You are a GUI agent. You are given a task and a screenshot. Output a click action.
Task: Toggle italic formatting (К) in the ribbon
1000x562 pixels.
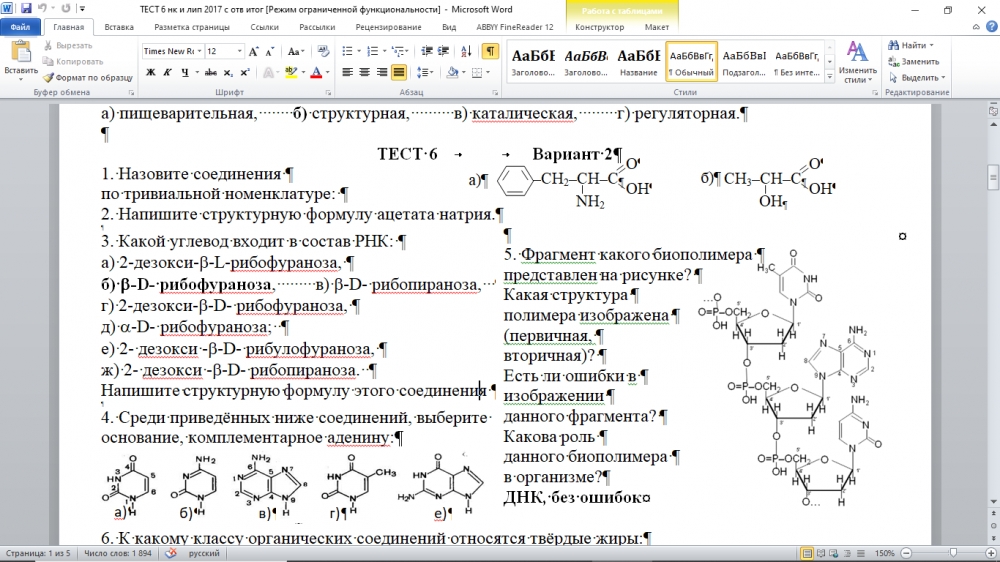click(x=169, y=72)
